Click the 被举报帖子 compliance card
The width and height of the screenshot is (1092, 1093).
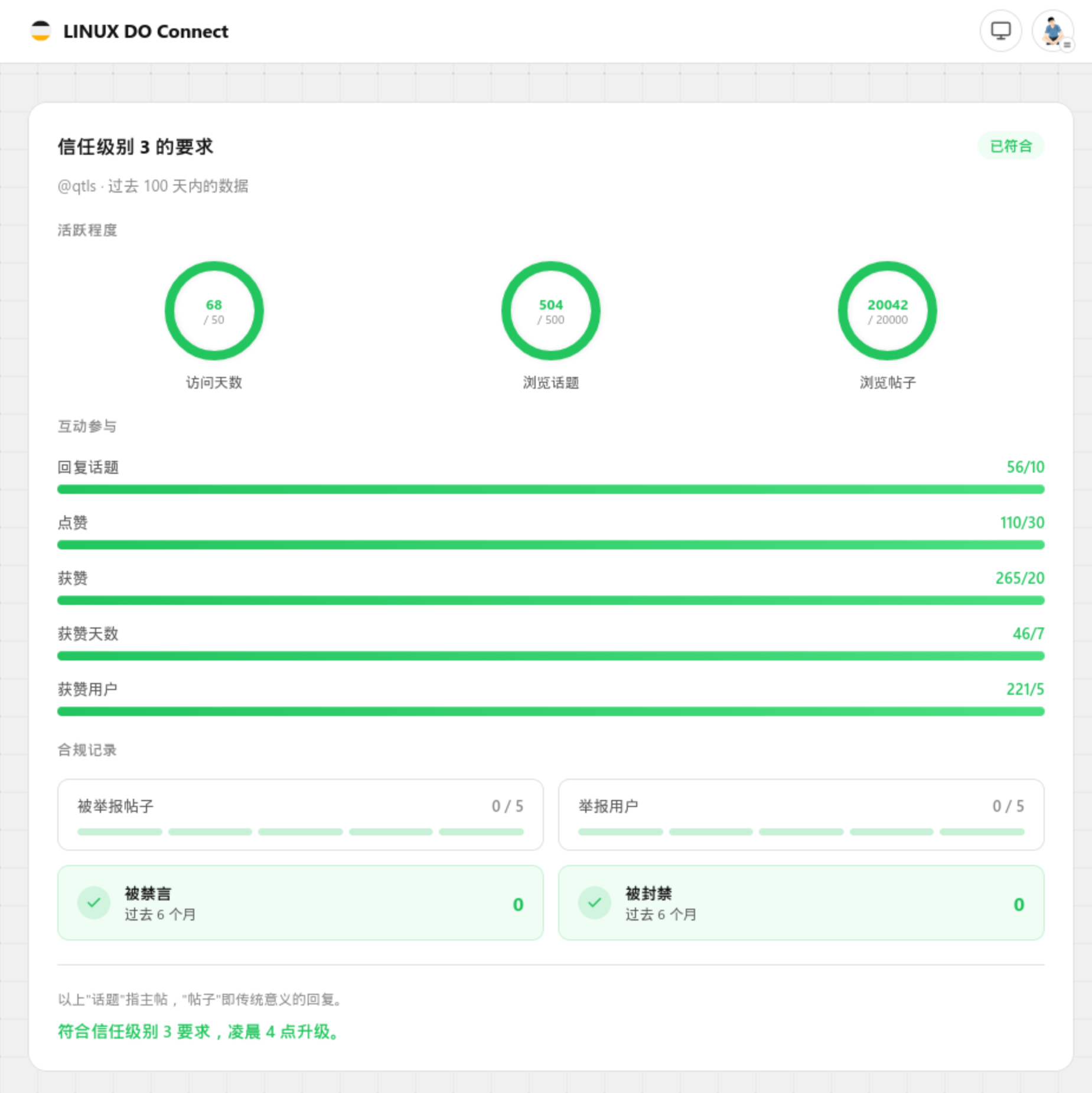coord(300,814)
